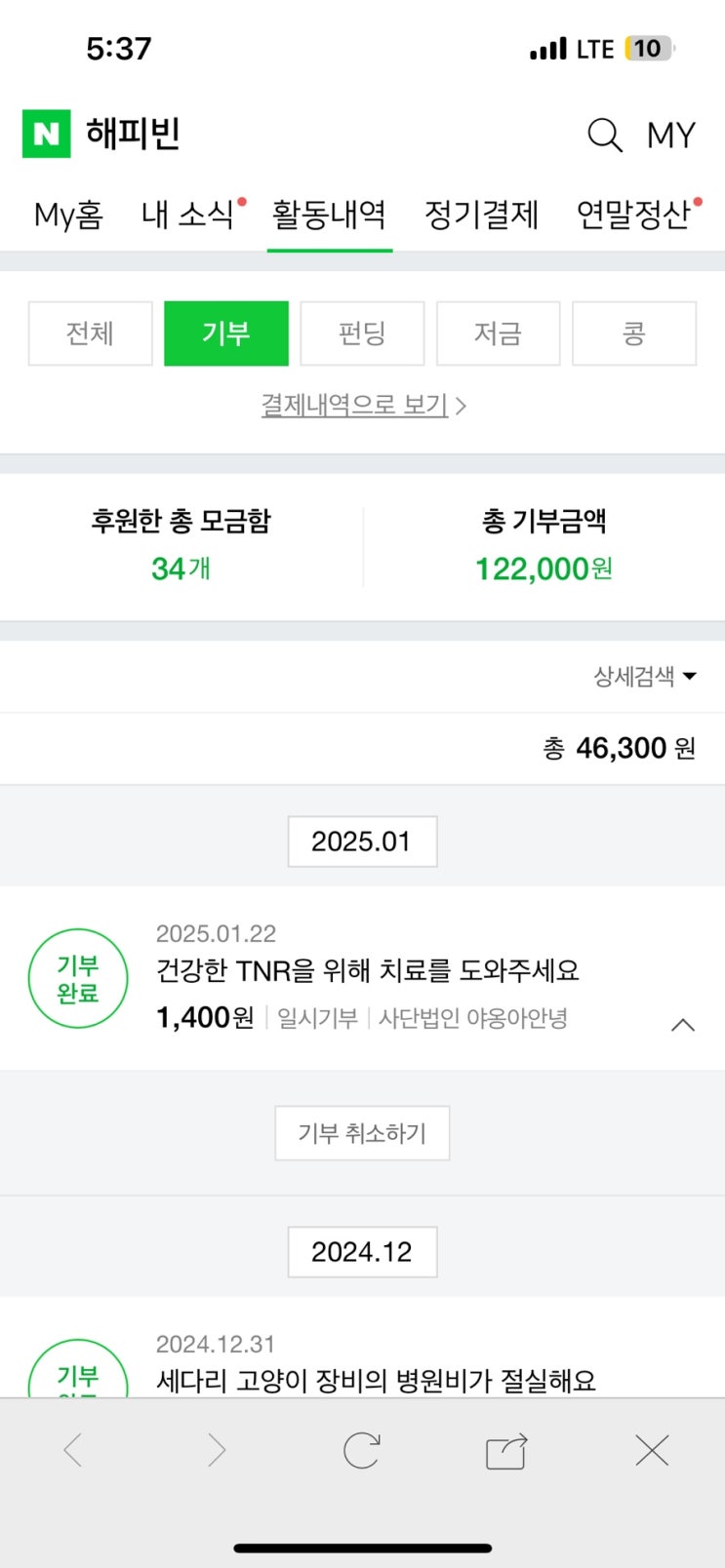725x1568 pixels.
Task: Open the 건강한 TNR을 위해 donation title
Action: point(368,970)
